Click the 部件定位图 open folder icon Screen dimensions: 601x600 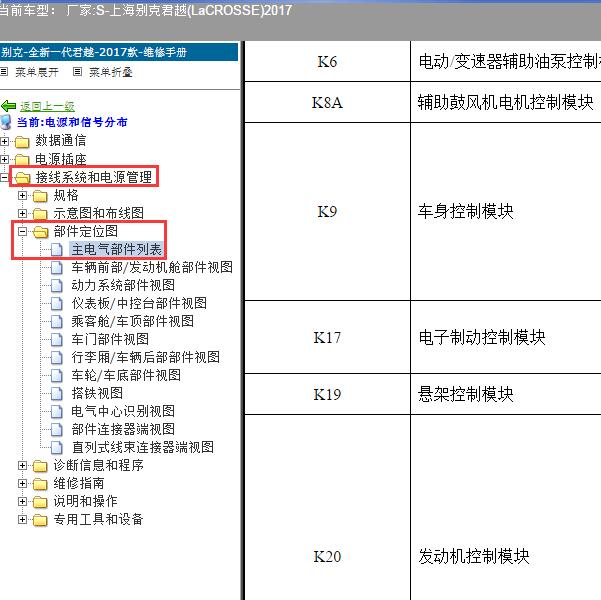tap(41, 232)
